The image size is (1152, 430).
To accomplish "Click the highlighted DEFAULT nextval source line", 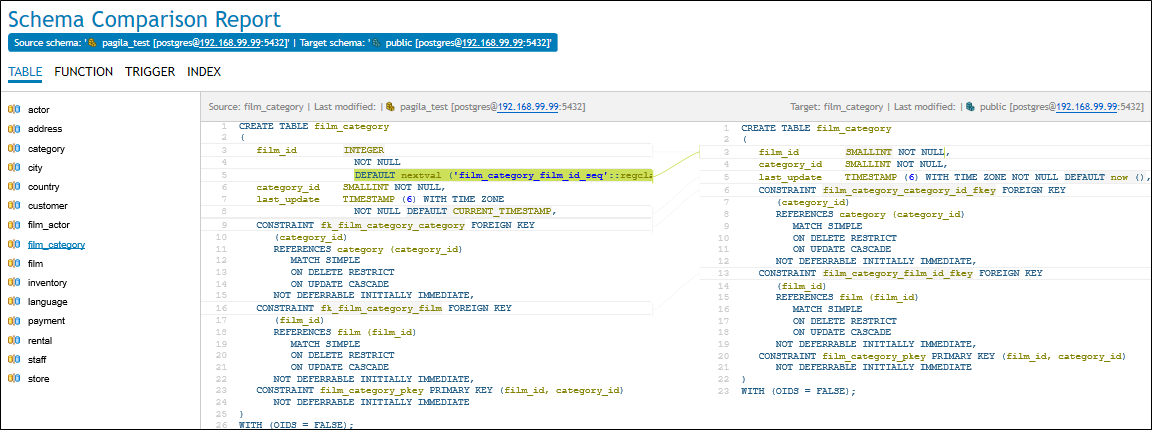I will [x=503, y=176].
